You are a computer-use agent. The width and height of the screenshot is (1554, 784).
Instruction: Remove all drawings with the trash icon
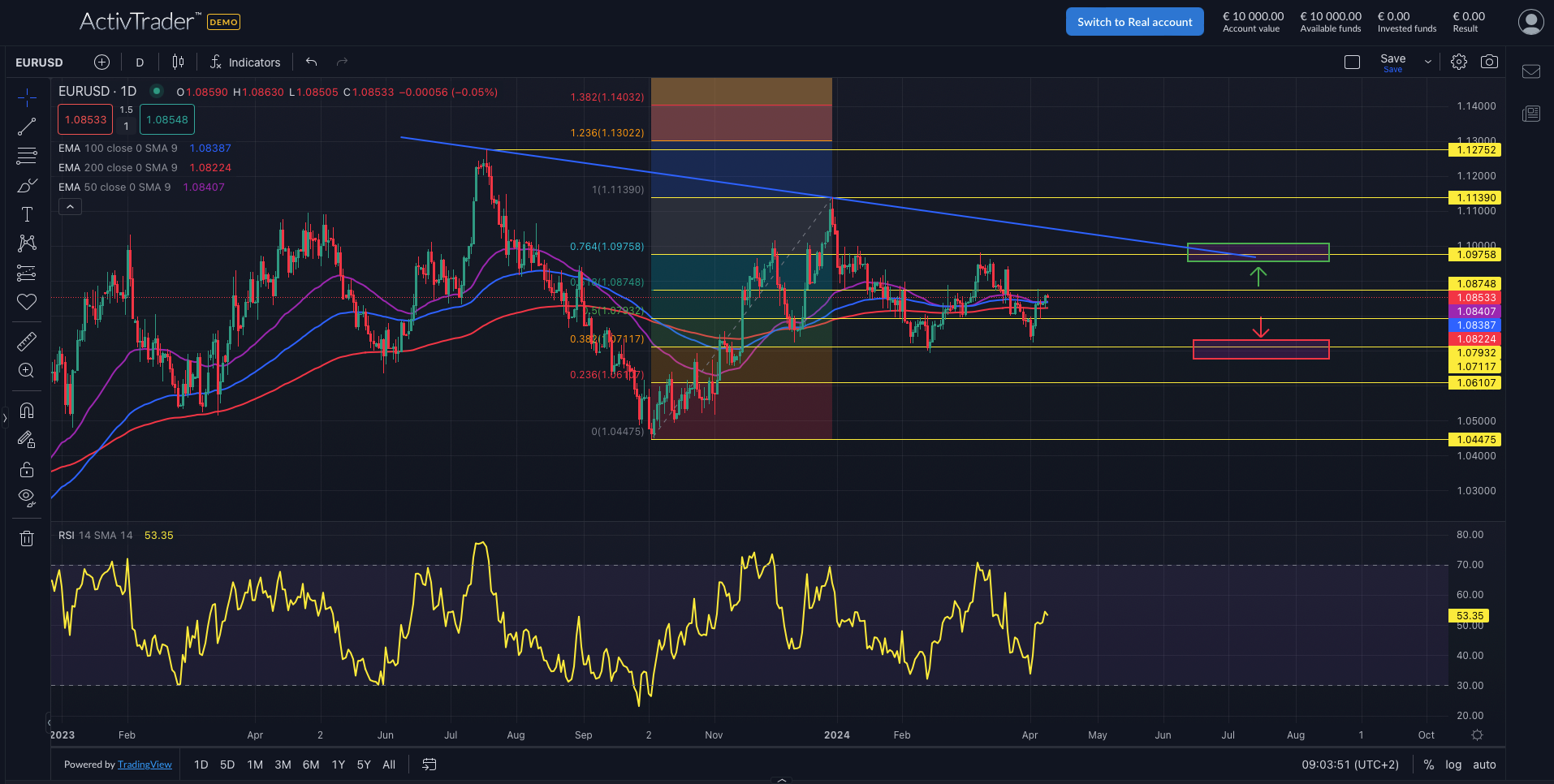tap(27, 538)
